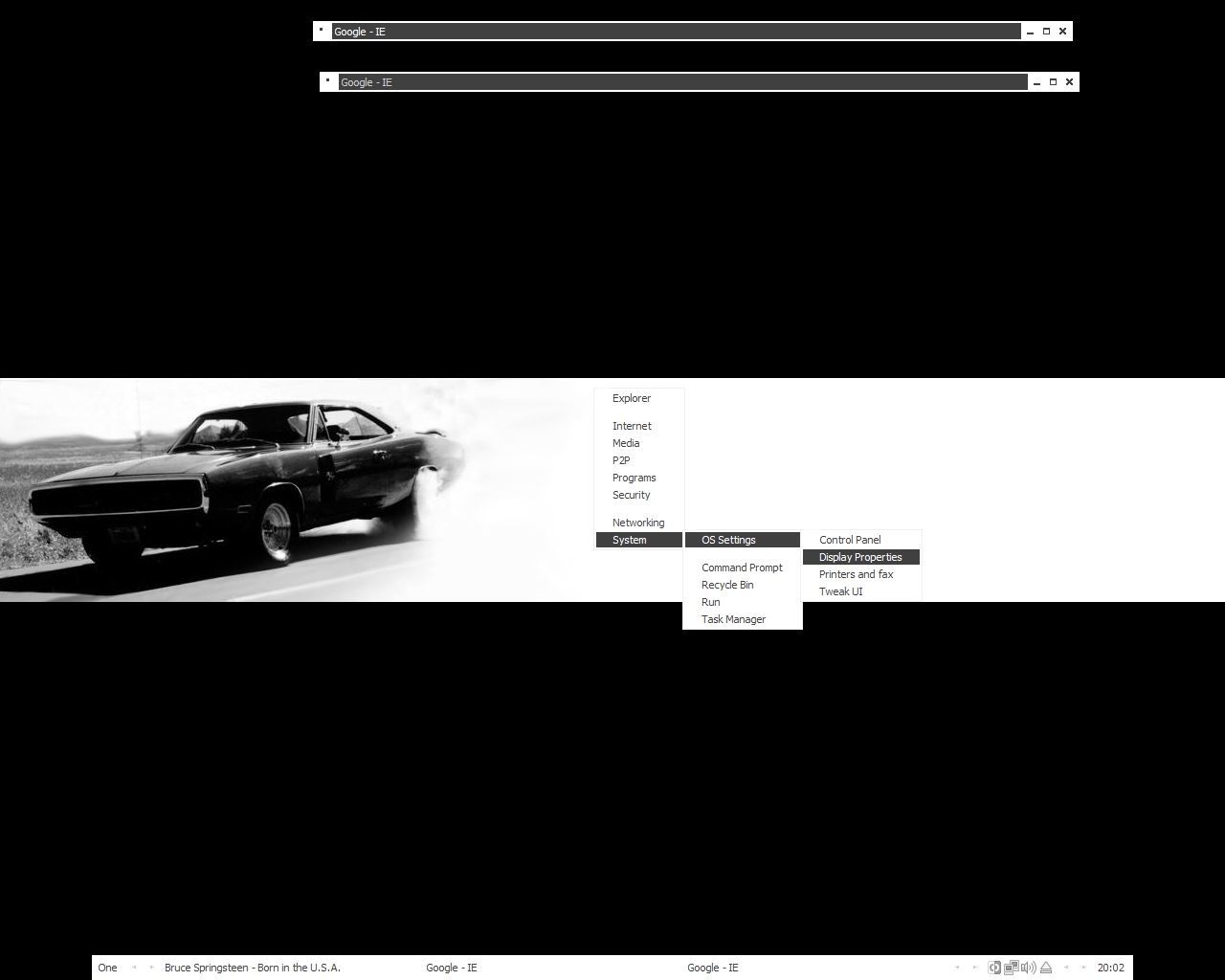
Task: Click the right arrow just before the clock
Action: coord(1084,968)
